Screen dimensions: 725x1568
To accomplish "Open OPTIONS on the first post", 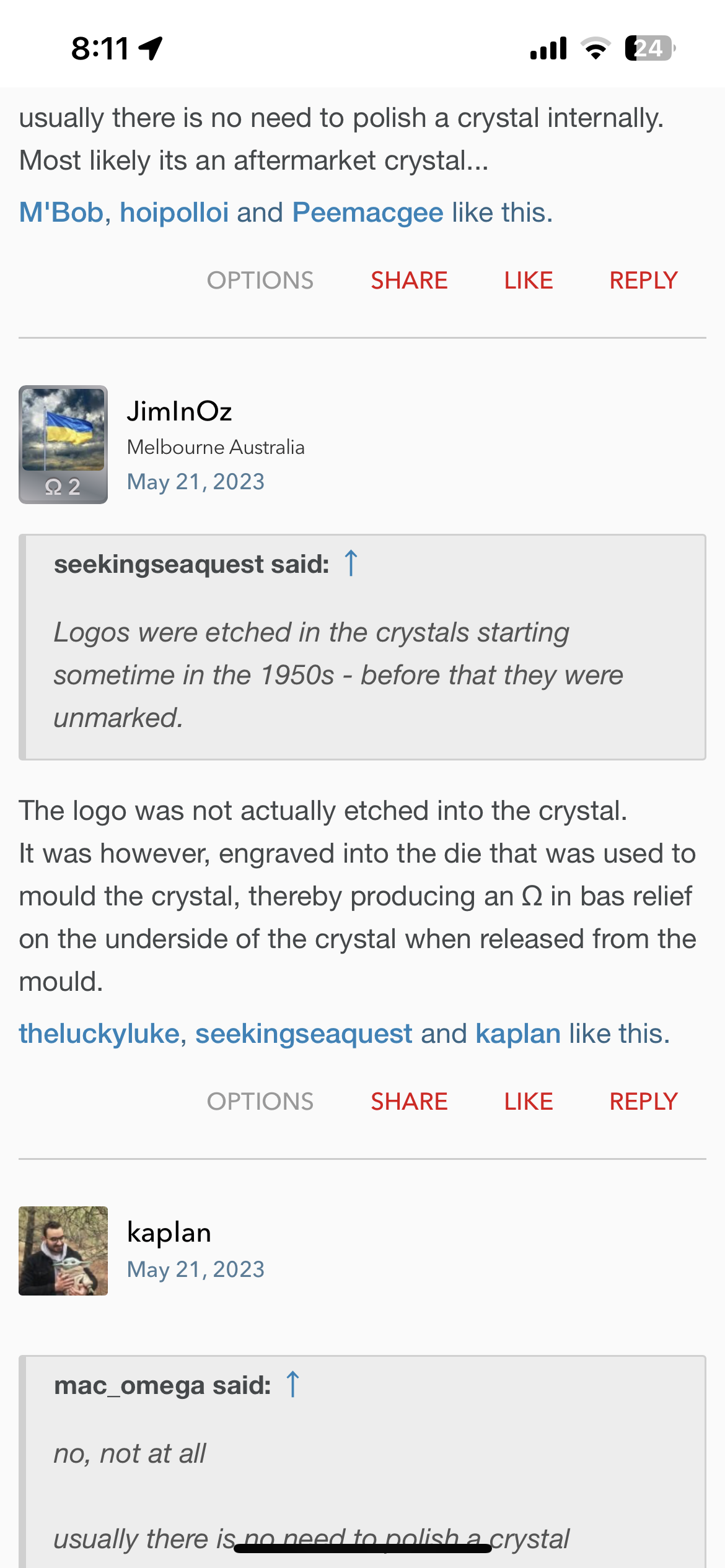I will (260, 281).
